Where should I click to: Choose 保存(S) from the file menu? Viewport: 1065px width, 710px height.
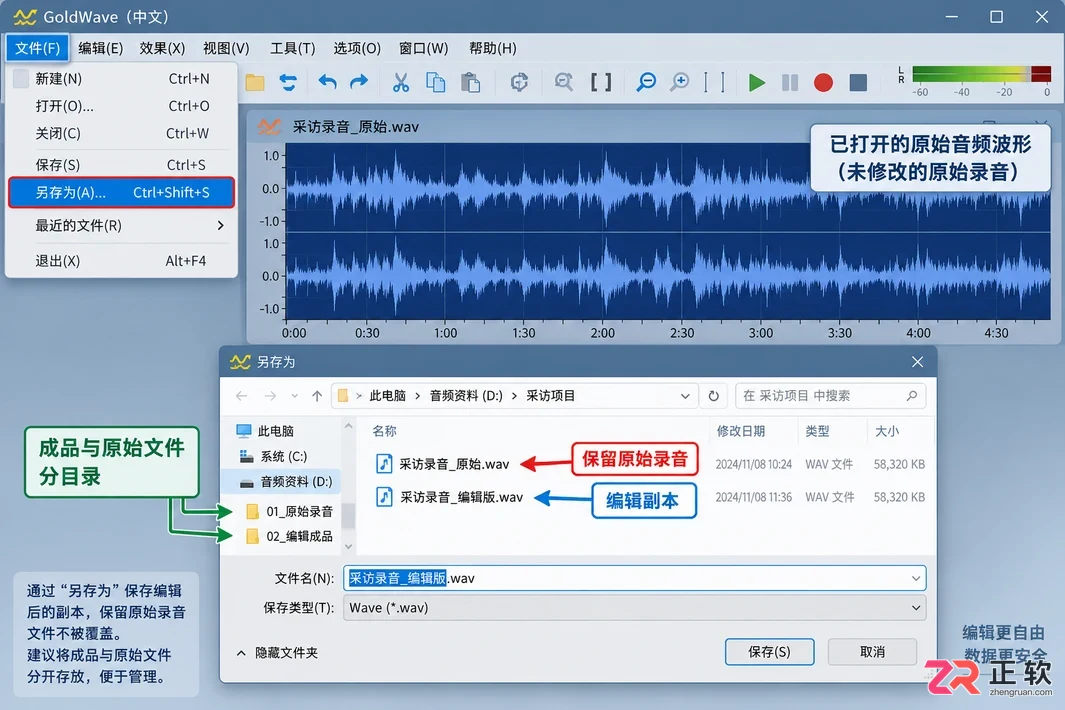(122, 164)
